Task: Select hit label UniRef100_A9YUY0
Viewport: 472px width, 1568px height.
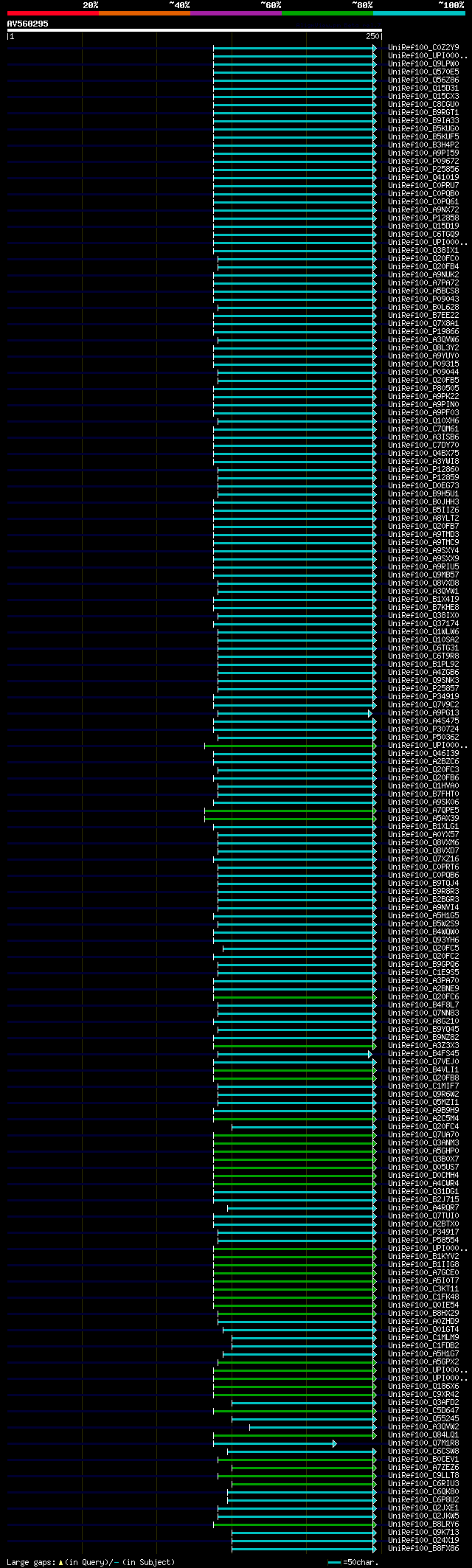Action: click(423, 355)
